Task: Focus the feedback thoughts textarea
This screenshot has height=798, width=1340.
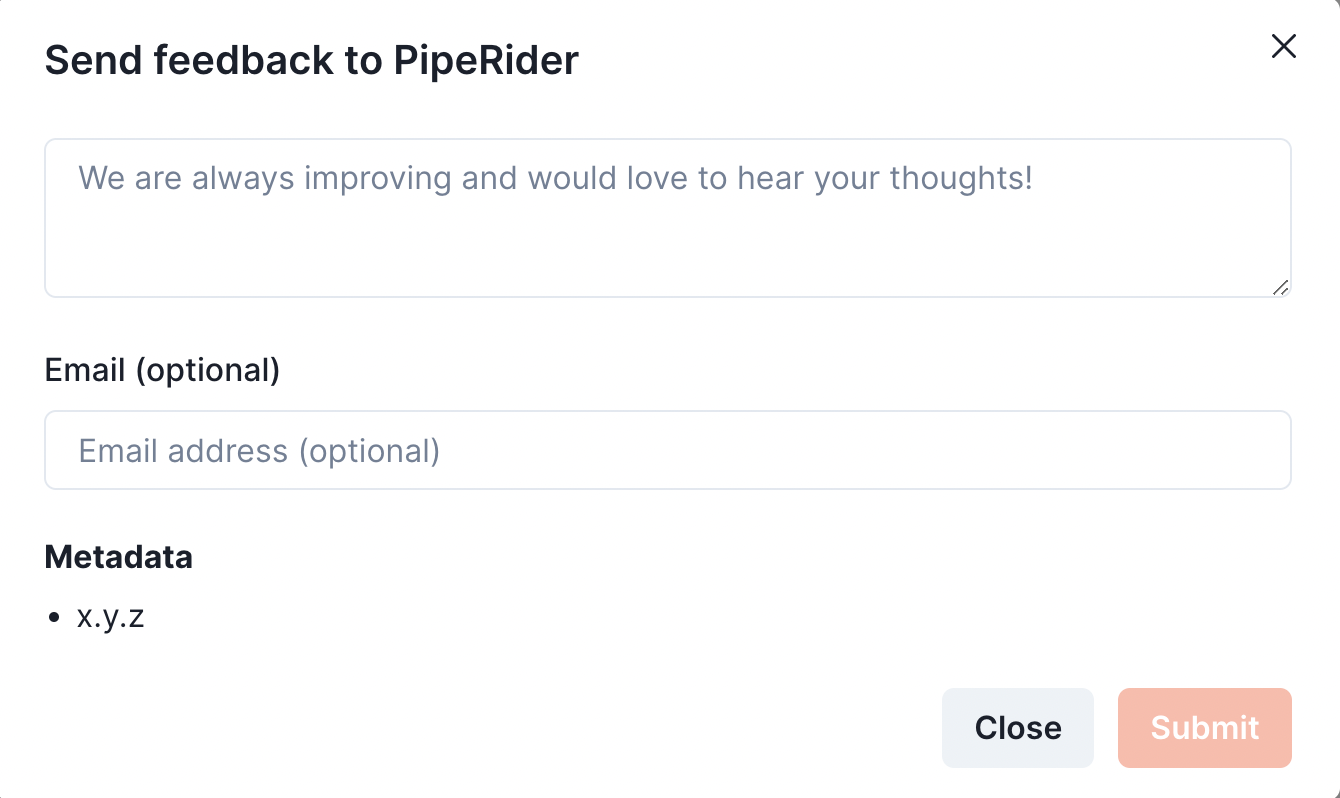Action: [668, 218]
